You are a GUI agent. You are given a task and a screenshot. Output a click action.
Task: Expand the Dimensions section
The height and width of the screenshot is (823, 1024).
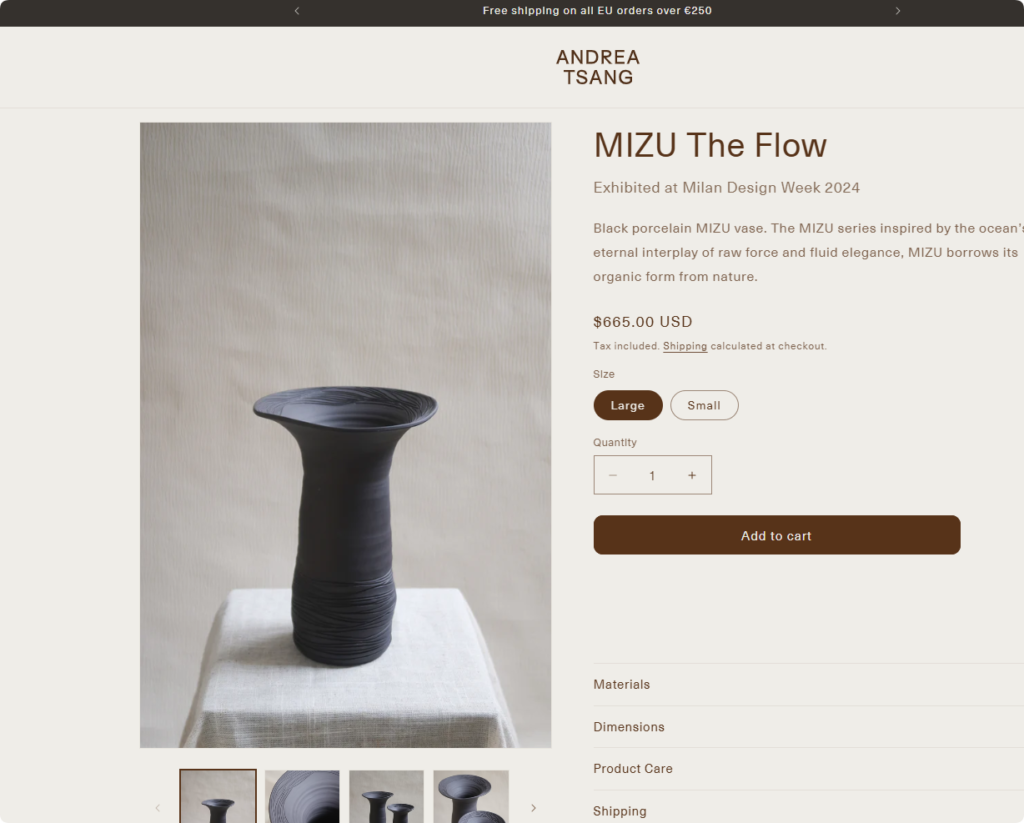pyautogui.click(x=629, y=727)
